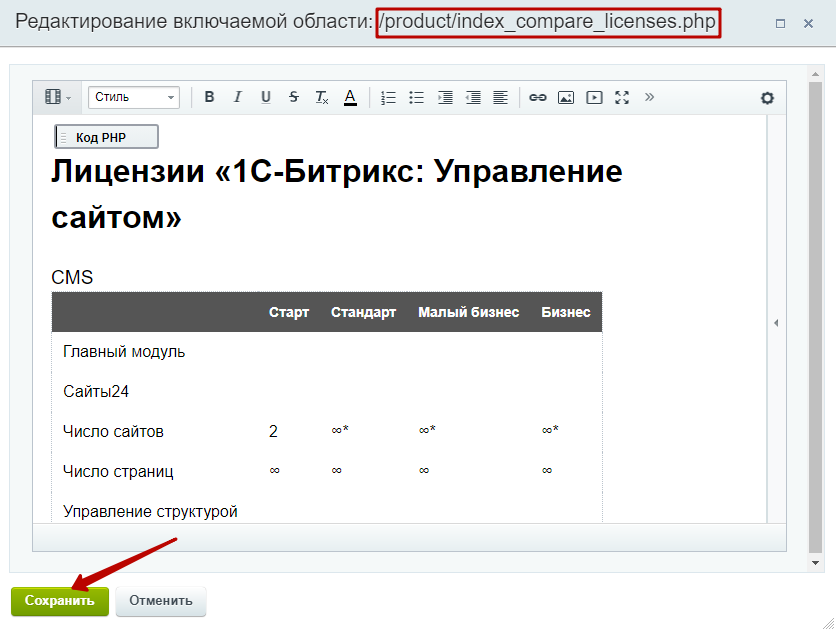Toggle bold formatting
The image size is (836, 630).
[x=210, y=97]
